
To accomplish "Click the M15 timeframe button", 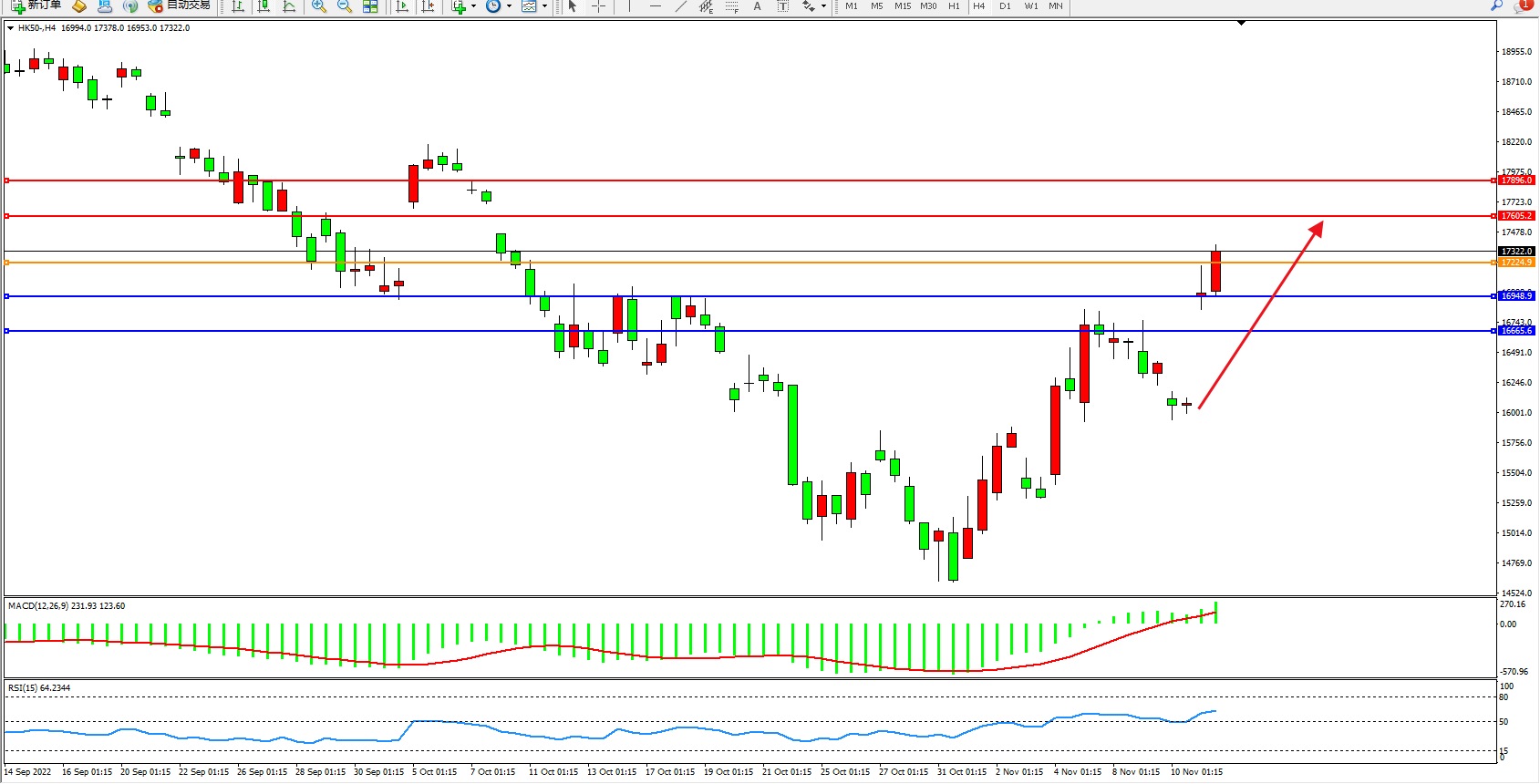I will coord(903,6).
